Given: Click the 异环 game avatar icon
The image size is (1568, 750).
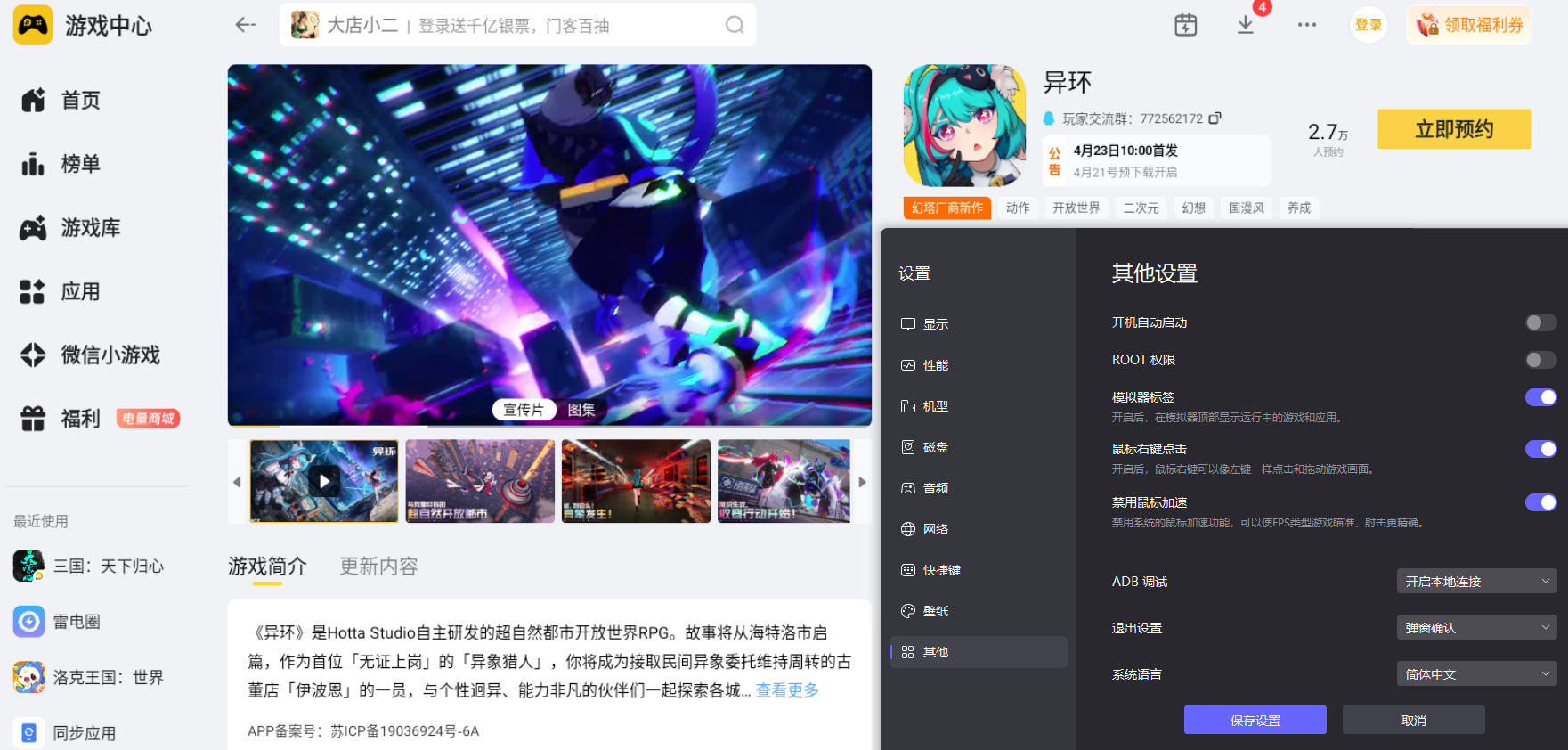Looking at the screenshot, I should coord(964,126).
